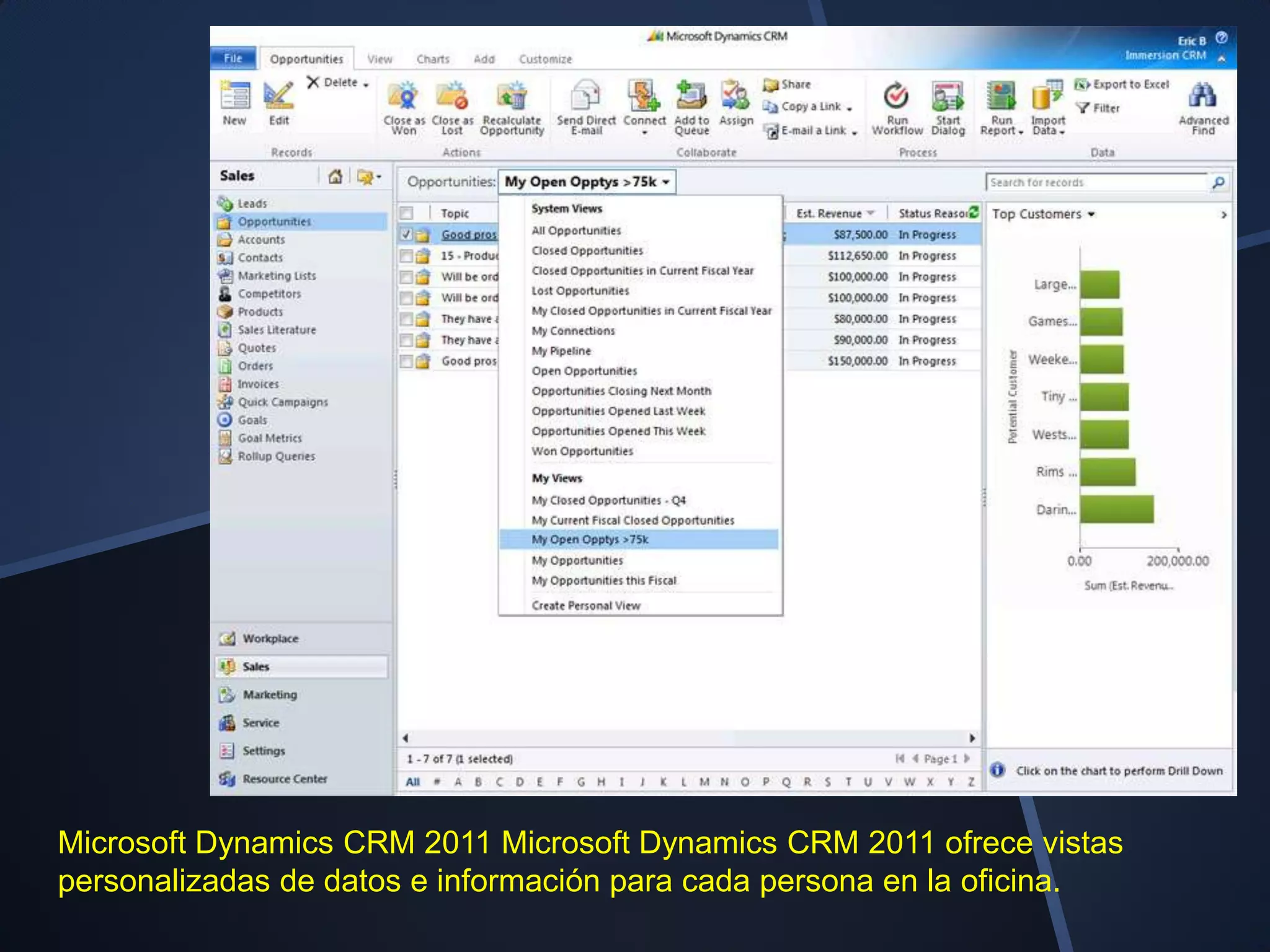Expand the Run Report dropdown
1270x952 pixels.
pos(1021,132)
